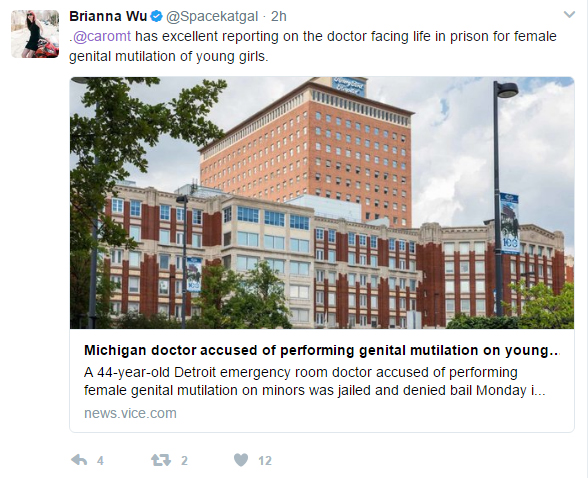Click the reply count 4

tap(100, 460)
